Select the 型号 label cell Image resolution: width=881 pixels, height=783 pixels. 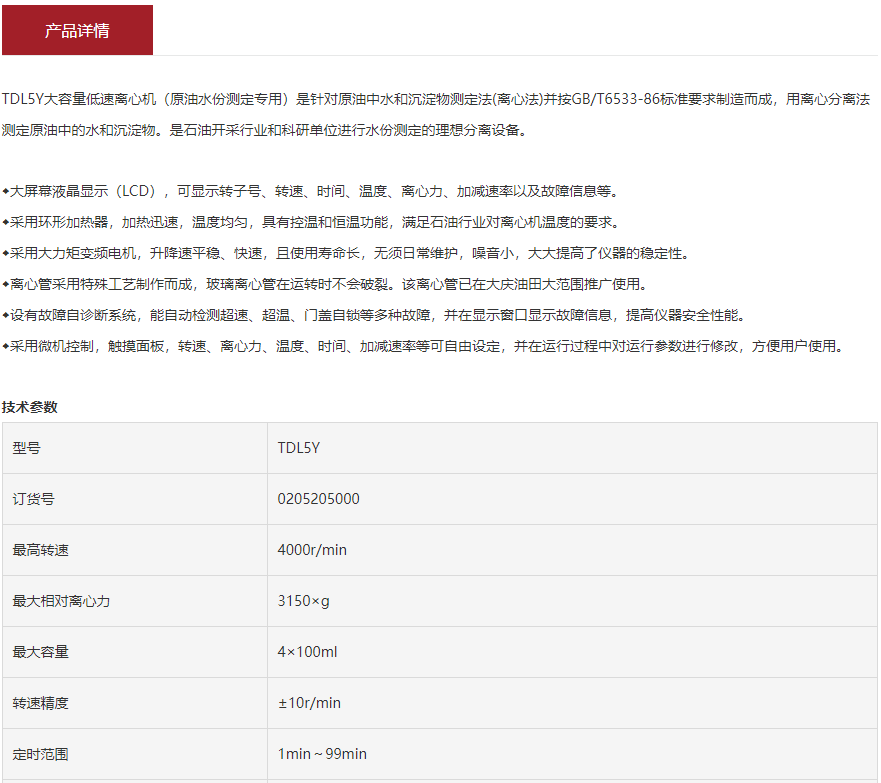(x=135, y=448)
